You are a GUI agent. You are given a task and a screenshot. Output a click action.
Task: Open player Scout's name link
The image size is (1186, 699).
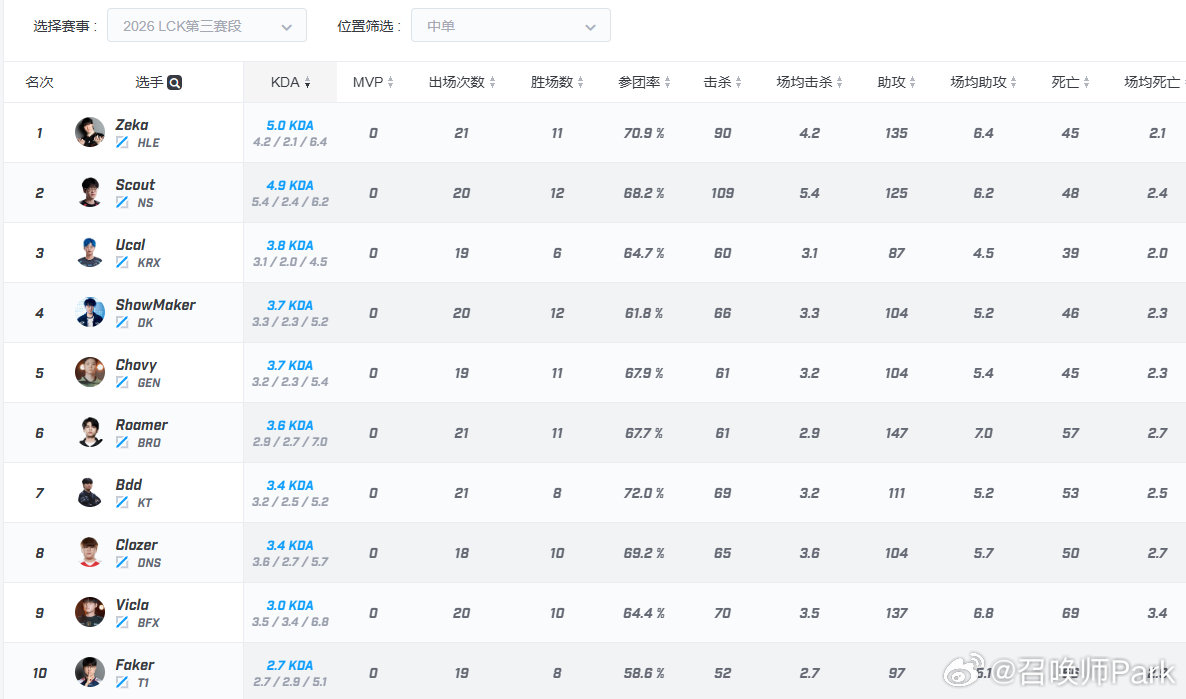(x=135, y=185)
